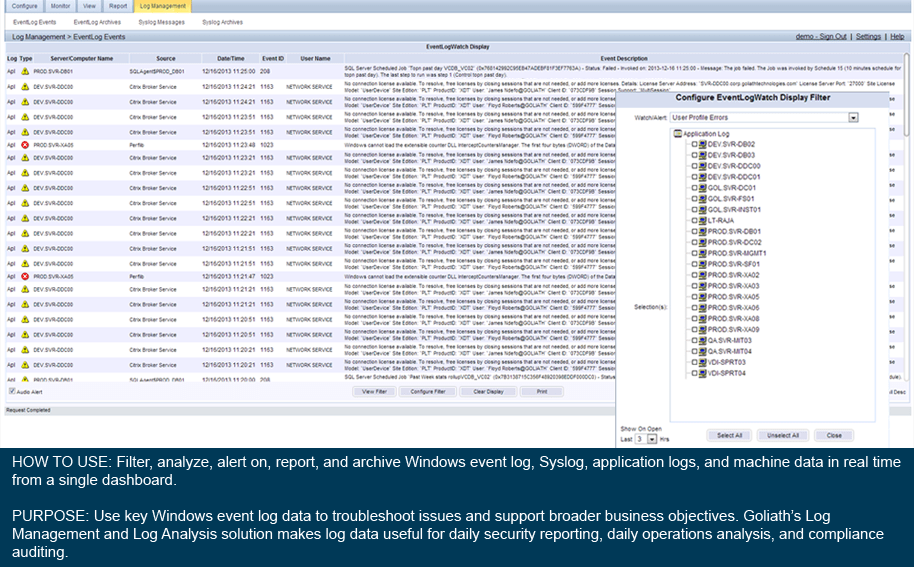
Task: Open the Settings link
Action: (x=868, y=36)
